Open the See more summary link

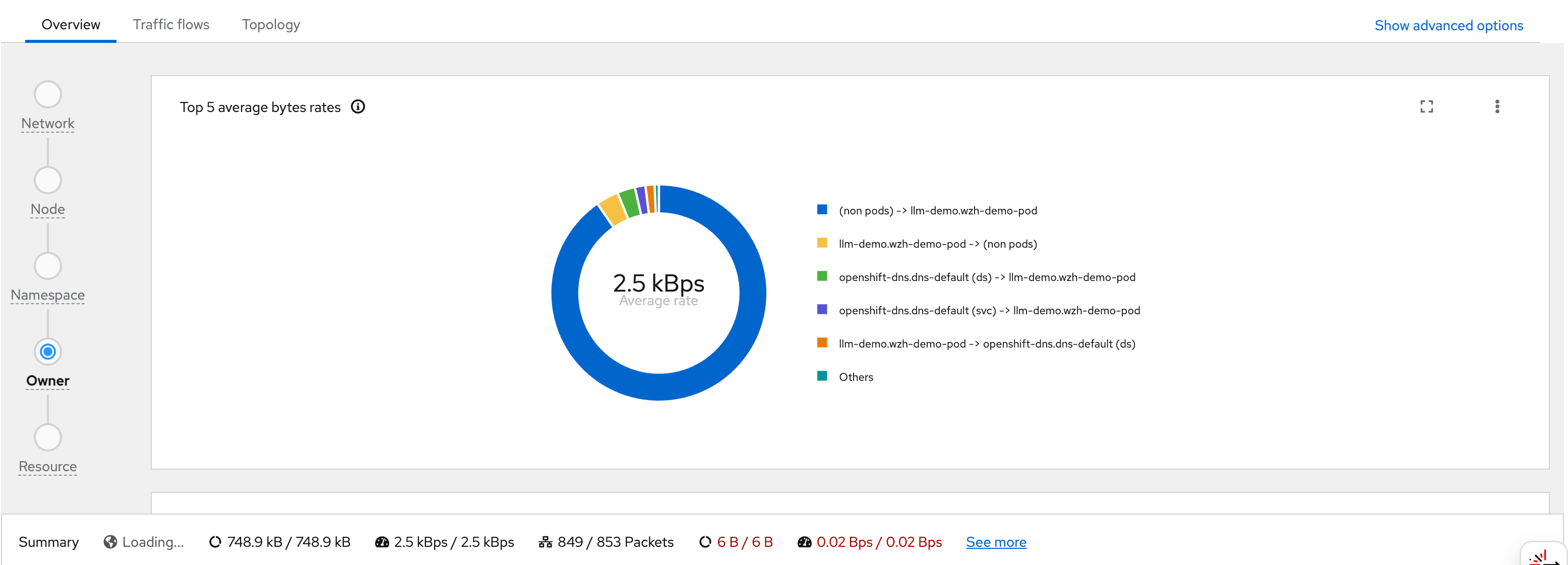(996, 542)
